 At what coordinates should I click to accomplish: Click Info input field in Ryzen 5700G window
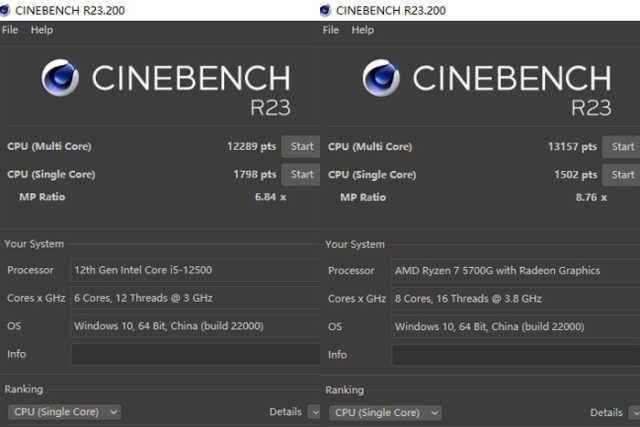tap(516, 355)
